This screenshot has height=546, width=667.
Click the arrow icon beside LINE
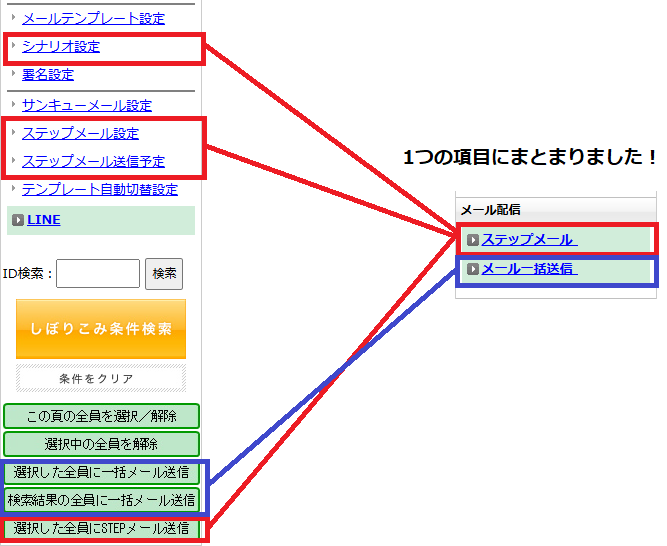pyautogui.click(x=17, y=220)
